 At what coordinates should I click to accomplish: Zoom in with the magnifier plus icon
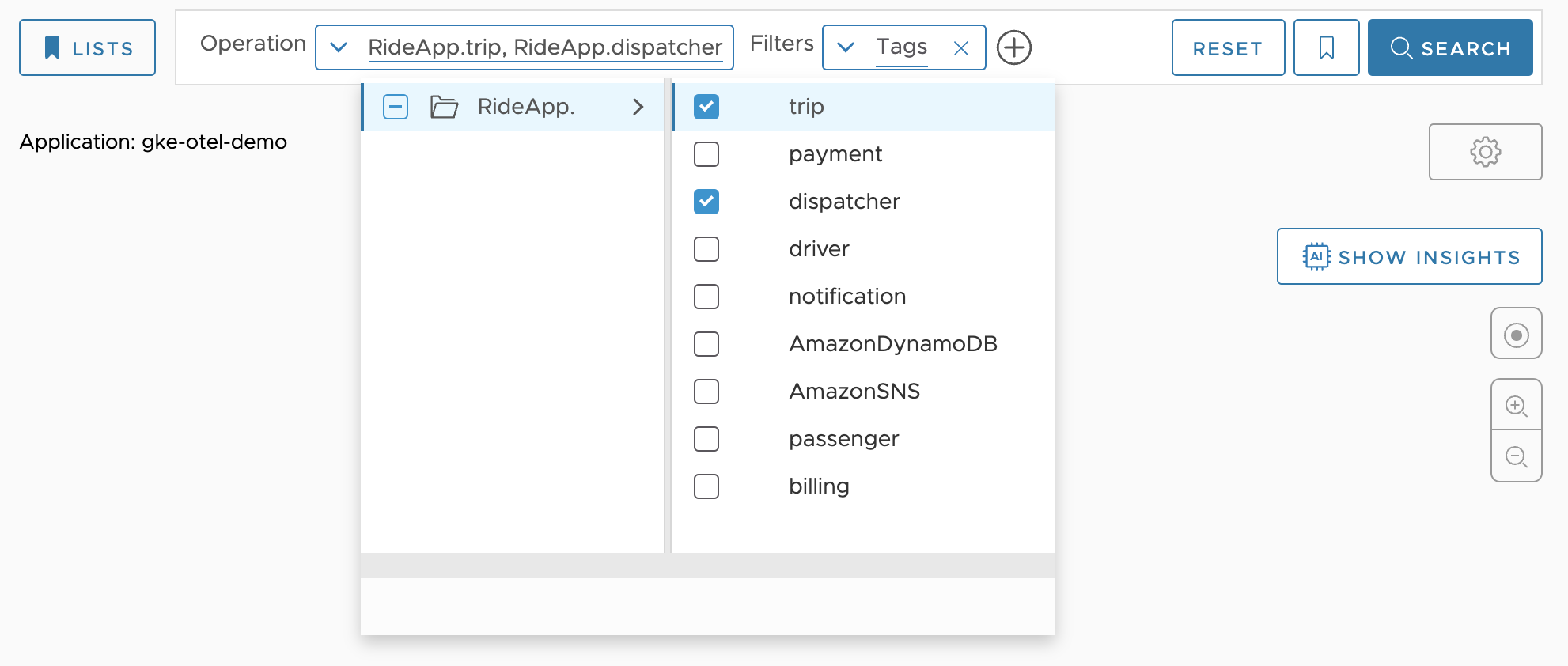[1516, 405]
